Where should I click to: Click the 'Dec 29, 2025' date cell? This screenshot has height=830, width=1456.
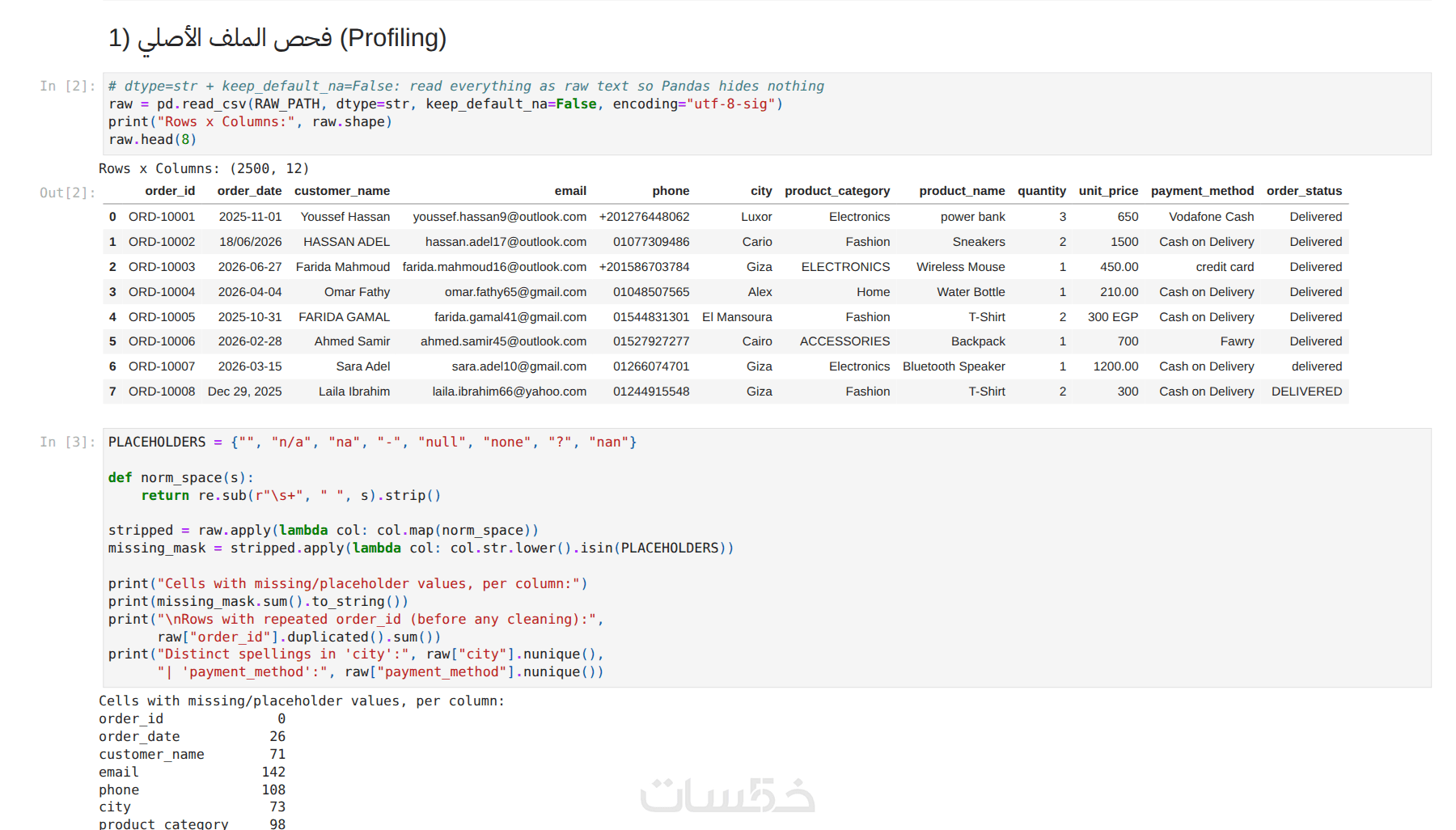245,392
